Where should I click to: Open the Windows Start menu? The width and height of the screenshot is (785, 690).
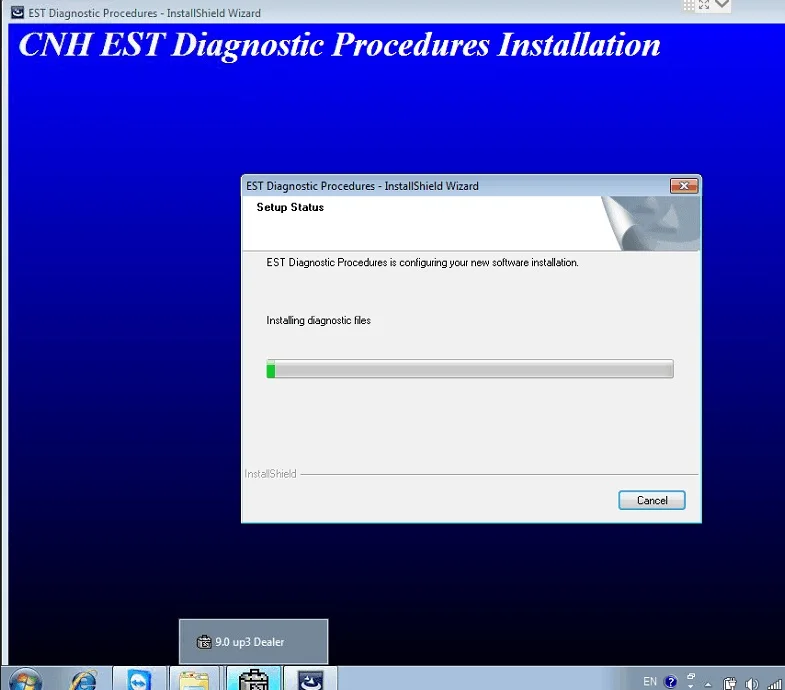pos(25,680)
